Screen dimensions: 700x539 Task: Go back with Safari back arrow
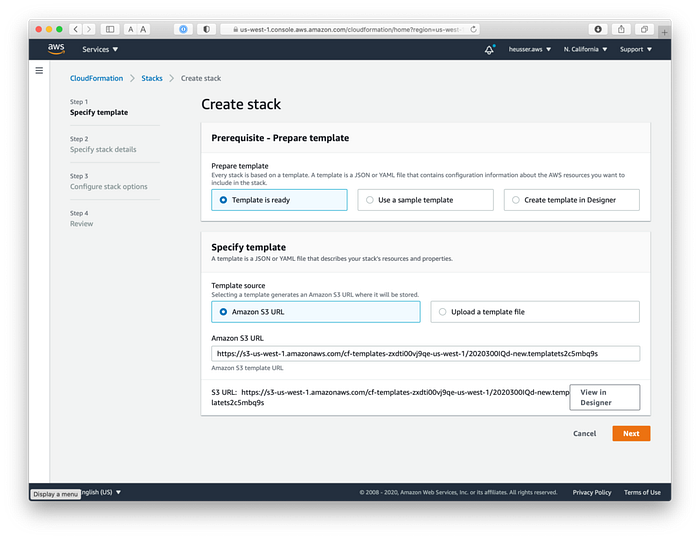click(x=76, y=29)
